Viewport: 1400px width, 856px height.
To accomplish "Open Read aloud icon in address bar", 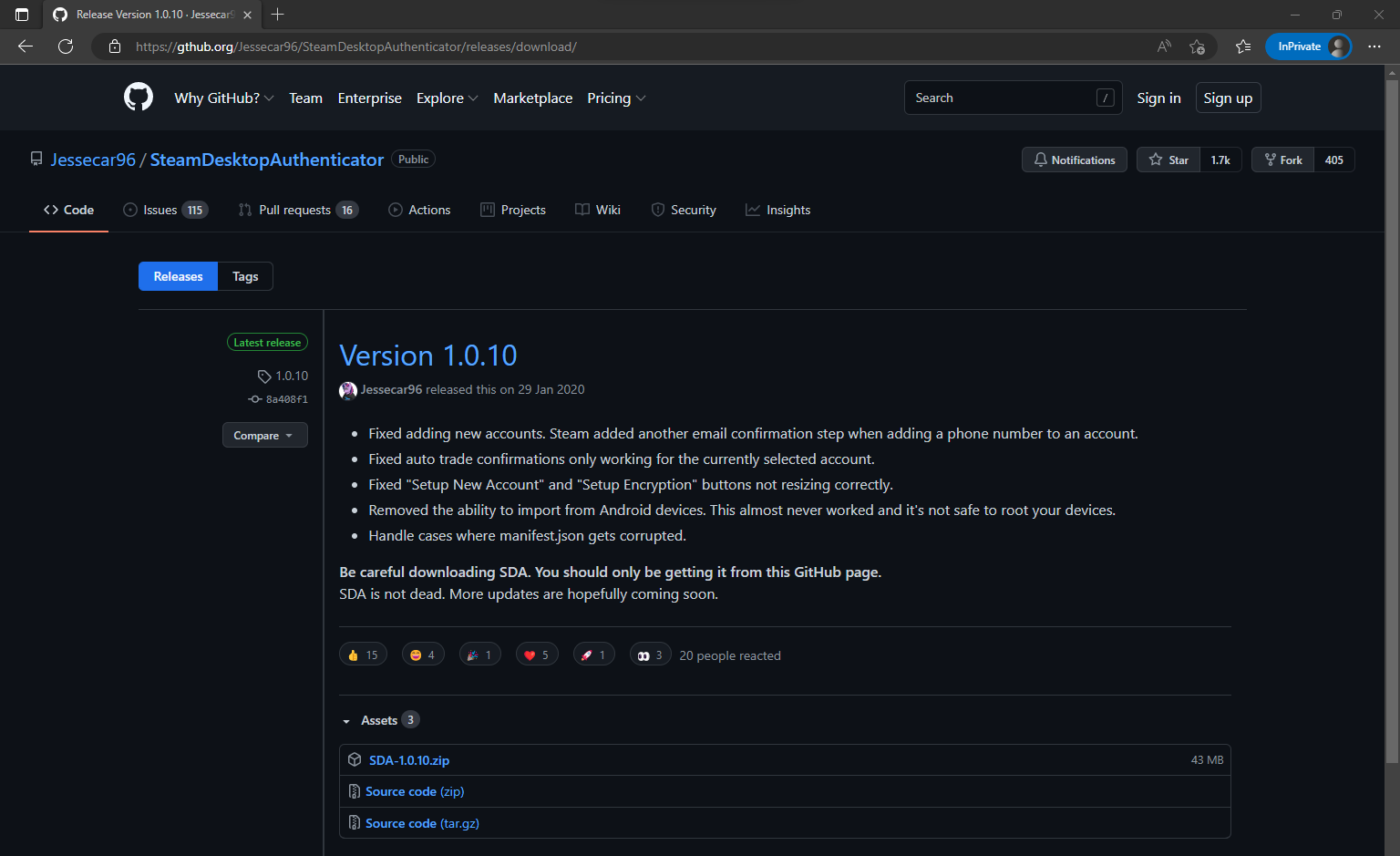I will pos(1164,46).
